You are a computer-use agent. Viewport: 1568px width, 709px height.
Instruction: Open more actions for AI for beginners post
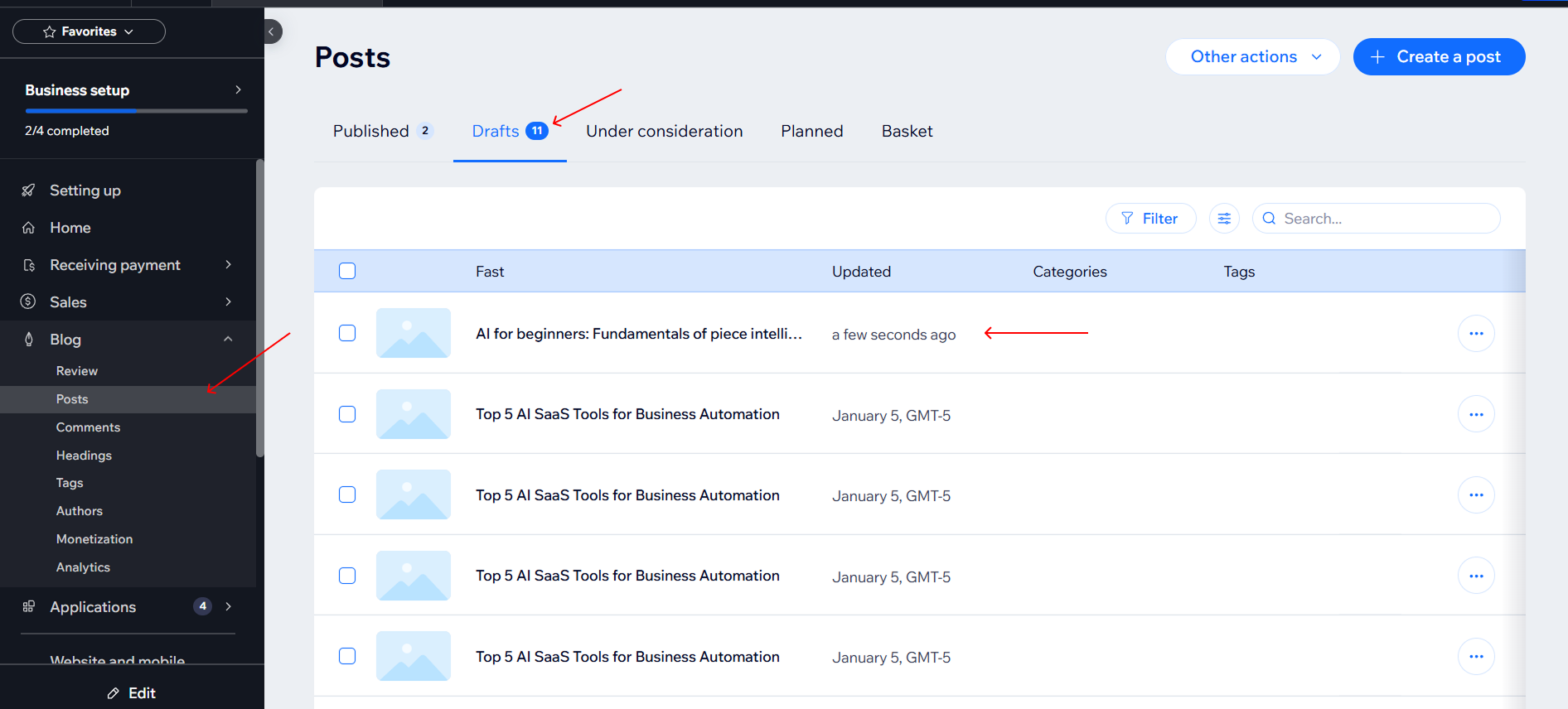pyautogui.click(x=1475, y=334)
